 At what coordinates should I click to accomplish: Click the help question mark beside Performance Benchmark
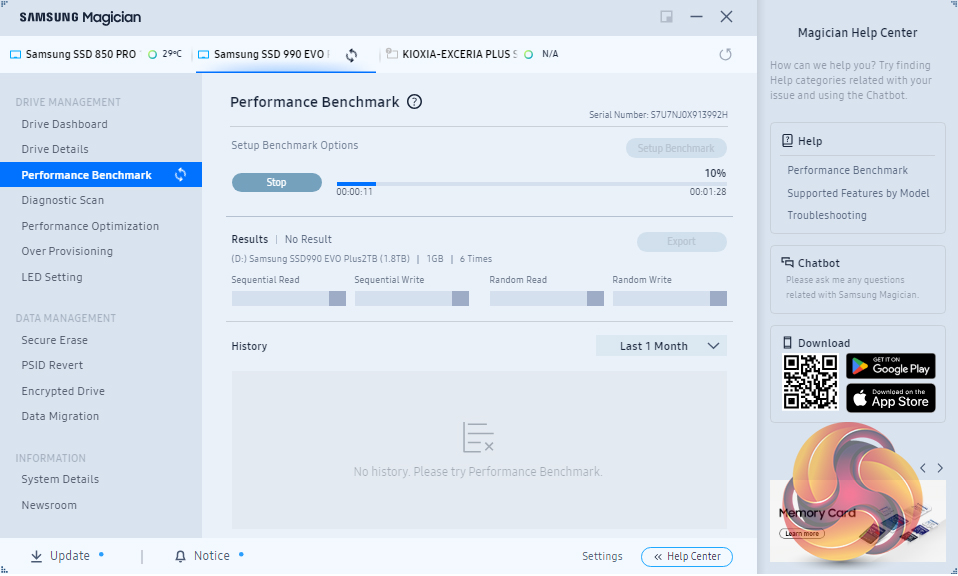tap(415, 102)
